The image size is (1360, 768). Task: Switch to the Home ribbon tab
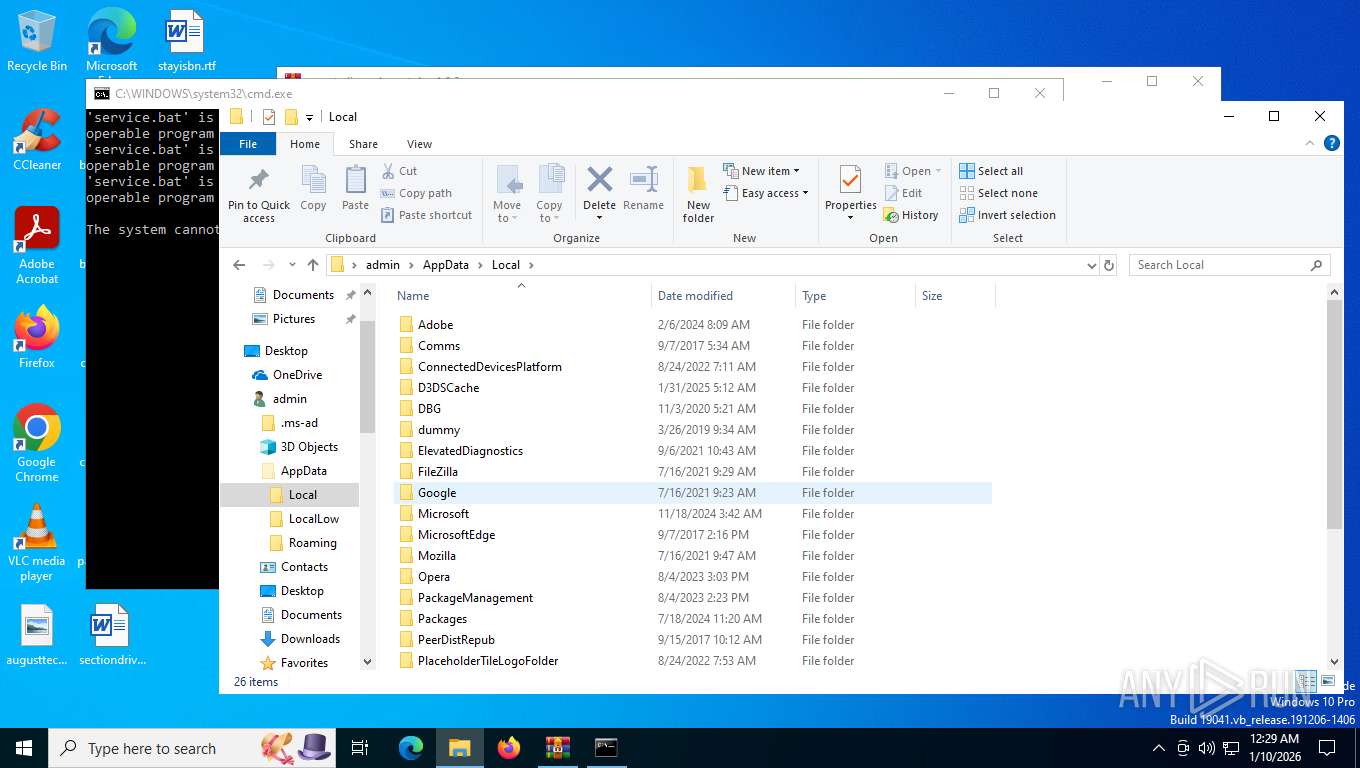pos(305,144)
